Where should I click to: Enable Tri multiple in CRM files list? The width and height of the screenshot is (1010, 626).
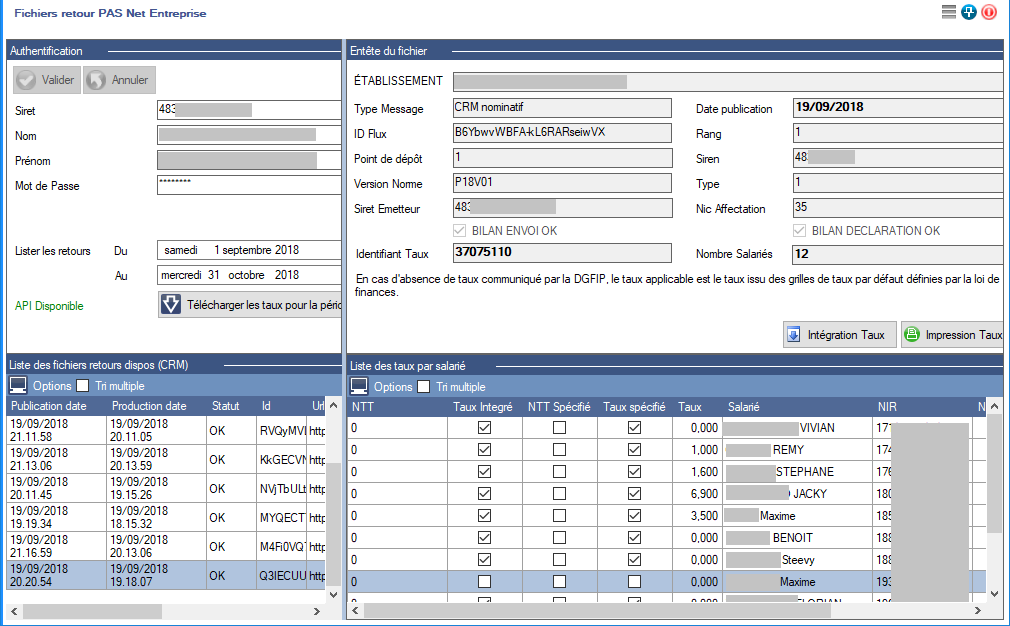pyautogui.click(x=84, y=386)
